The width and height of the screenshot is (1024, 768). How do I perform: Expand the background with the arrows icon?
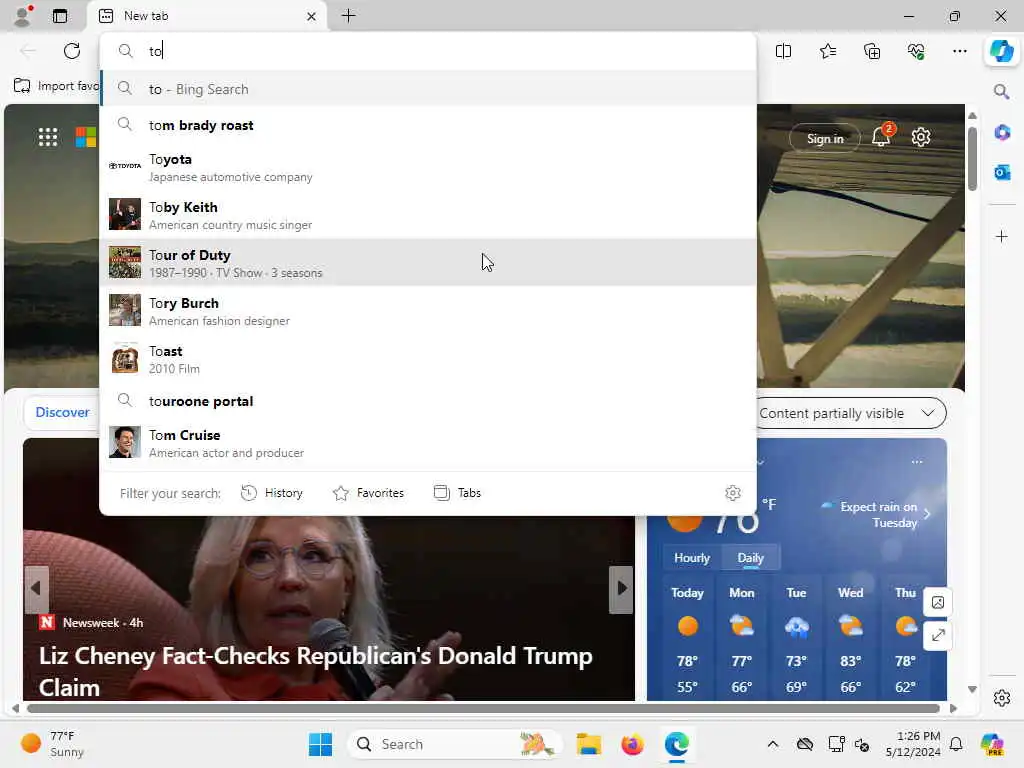(x=938, y=635)
